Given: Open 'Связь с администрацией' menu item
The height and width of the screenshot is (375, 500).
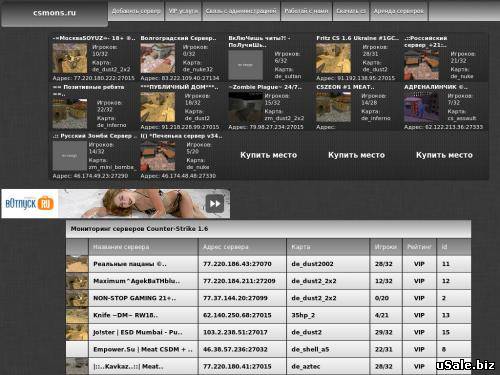Looking at the screenshot, I should (x=241, y=11).
